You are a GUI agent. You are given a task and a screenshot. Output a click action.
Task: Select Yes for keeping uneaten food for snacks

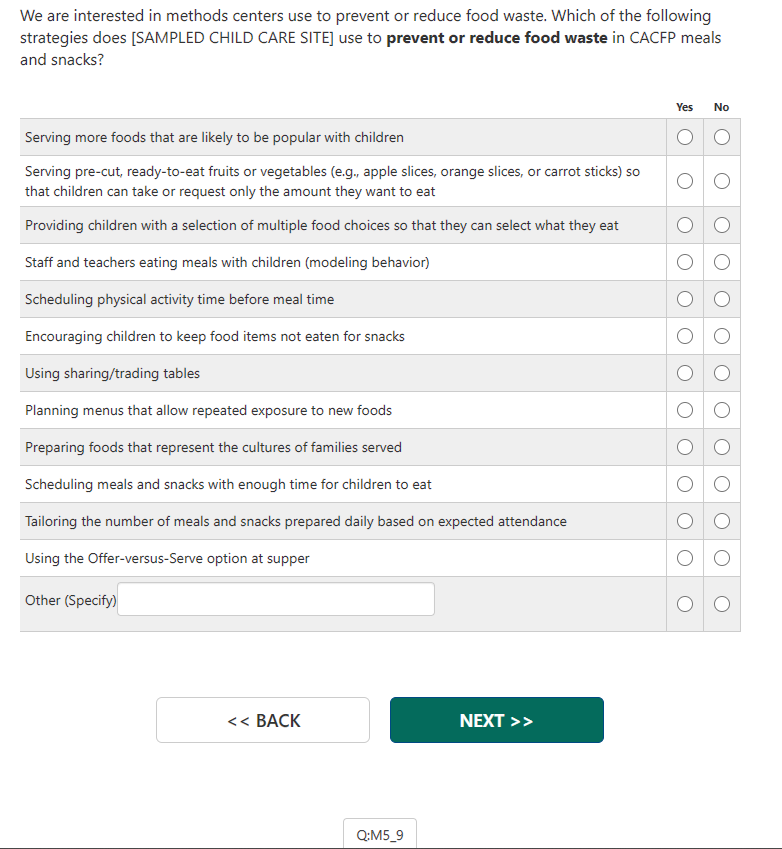(685, 337)
